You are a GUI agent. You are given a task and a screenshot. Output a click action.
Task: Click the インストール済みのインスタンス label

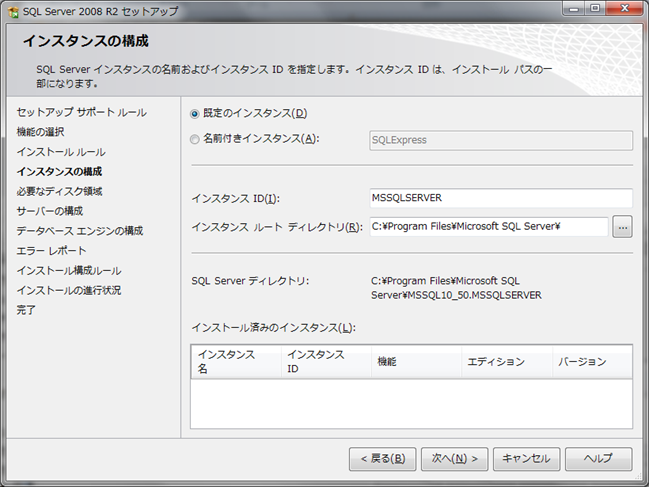(274, 328)
